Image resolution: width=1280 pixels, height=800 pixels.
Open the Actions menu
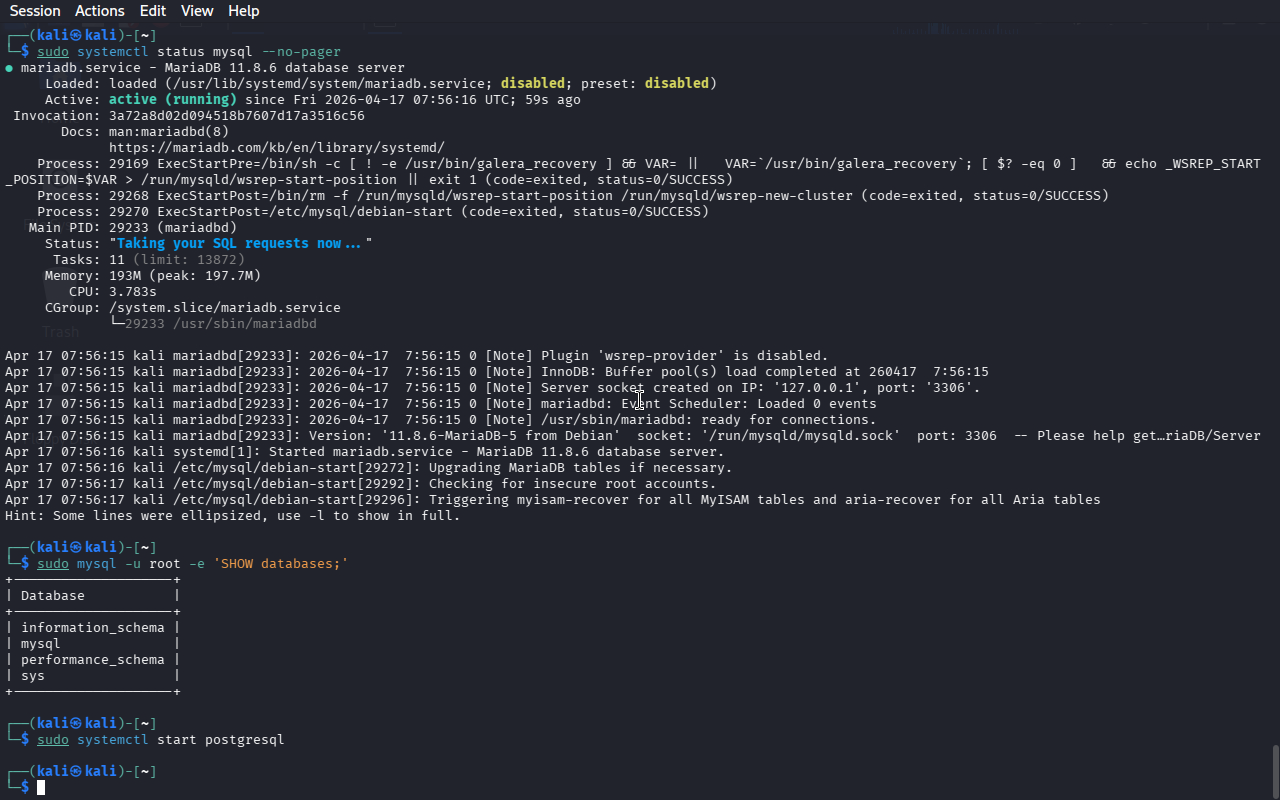[x=100, y=11]
